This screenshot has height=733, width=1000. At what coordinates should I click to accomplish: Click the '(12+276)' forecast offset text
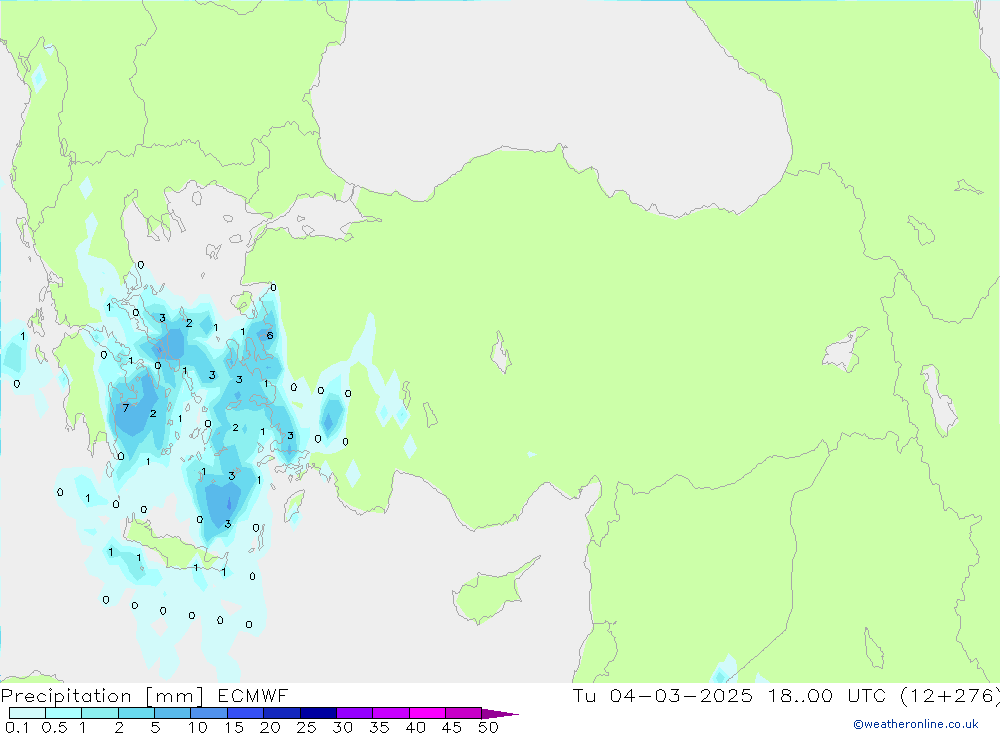tap(950, 696)
